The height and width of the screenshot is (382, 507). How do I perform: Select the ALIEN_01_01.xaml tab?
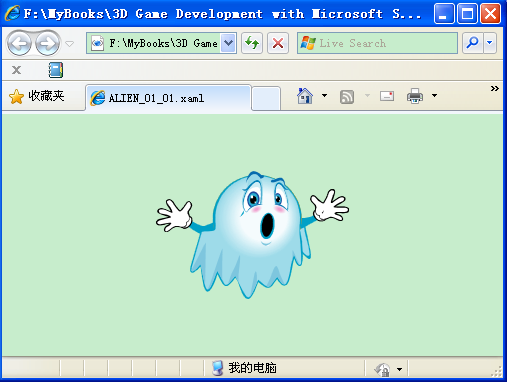click(168, 98)
